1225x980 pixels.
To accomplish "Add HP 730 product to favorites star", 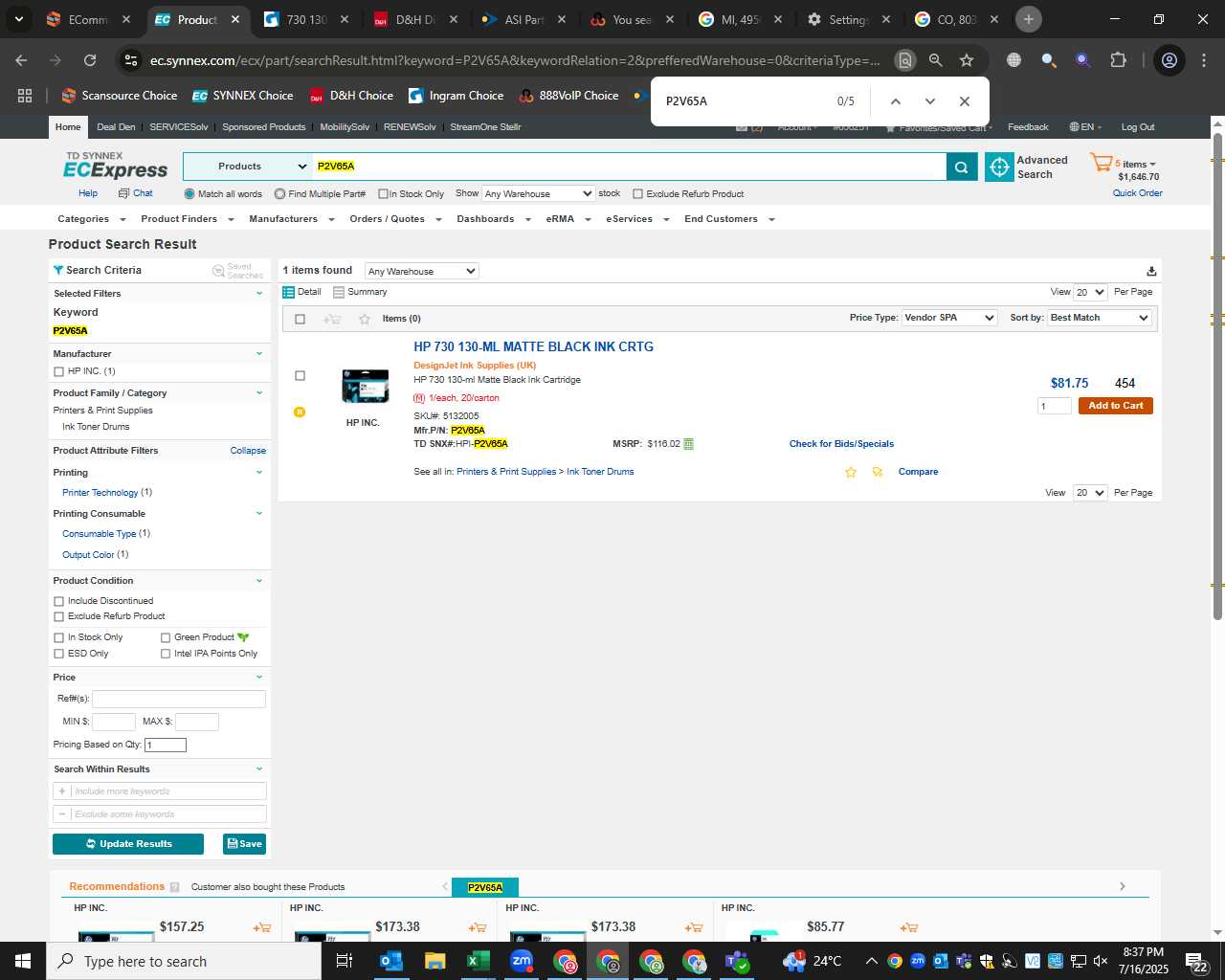I will tap(851, 472).
